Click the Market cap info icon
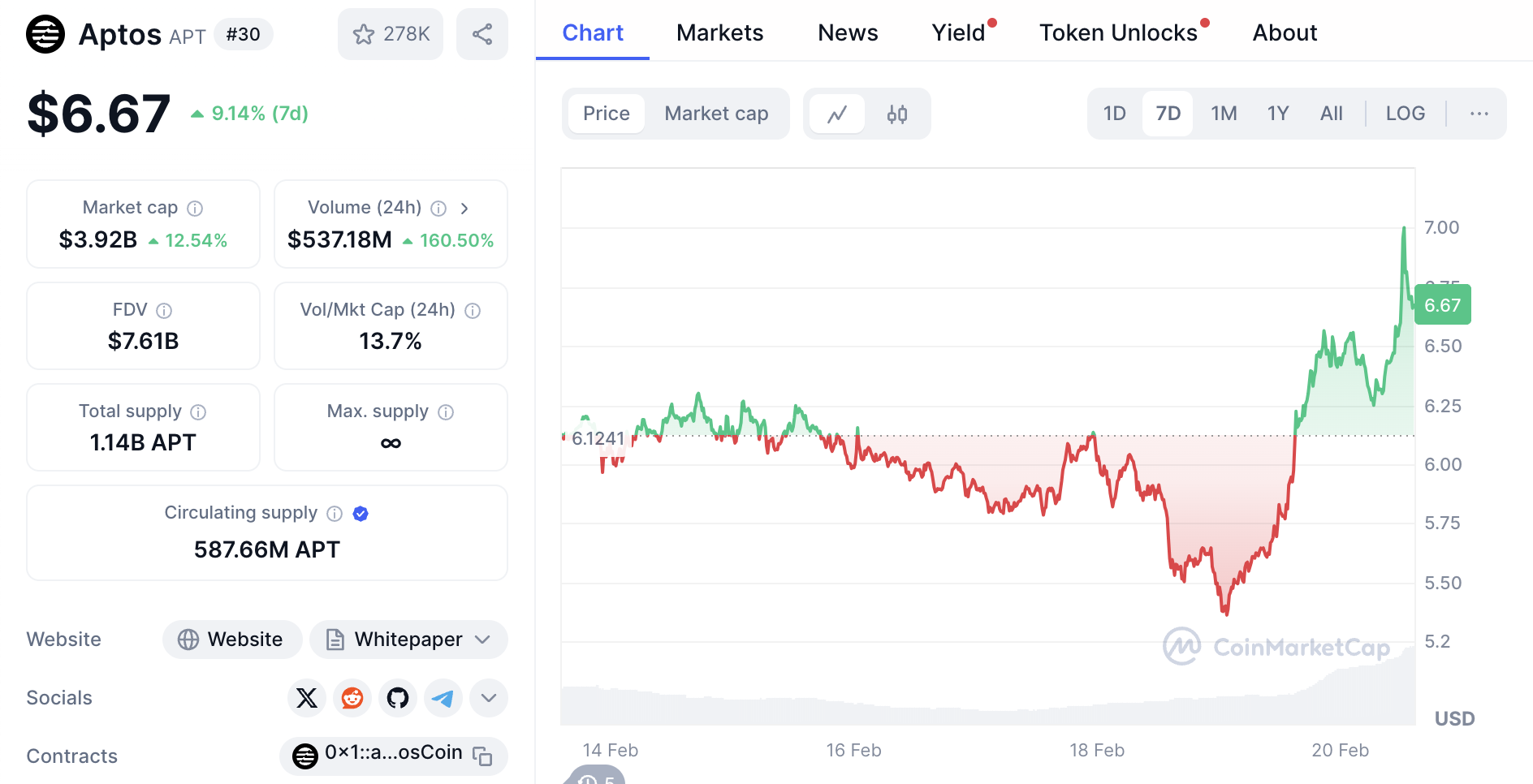Screen dimensions: 1533x784 click(195, 209)
